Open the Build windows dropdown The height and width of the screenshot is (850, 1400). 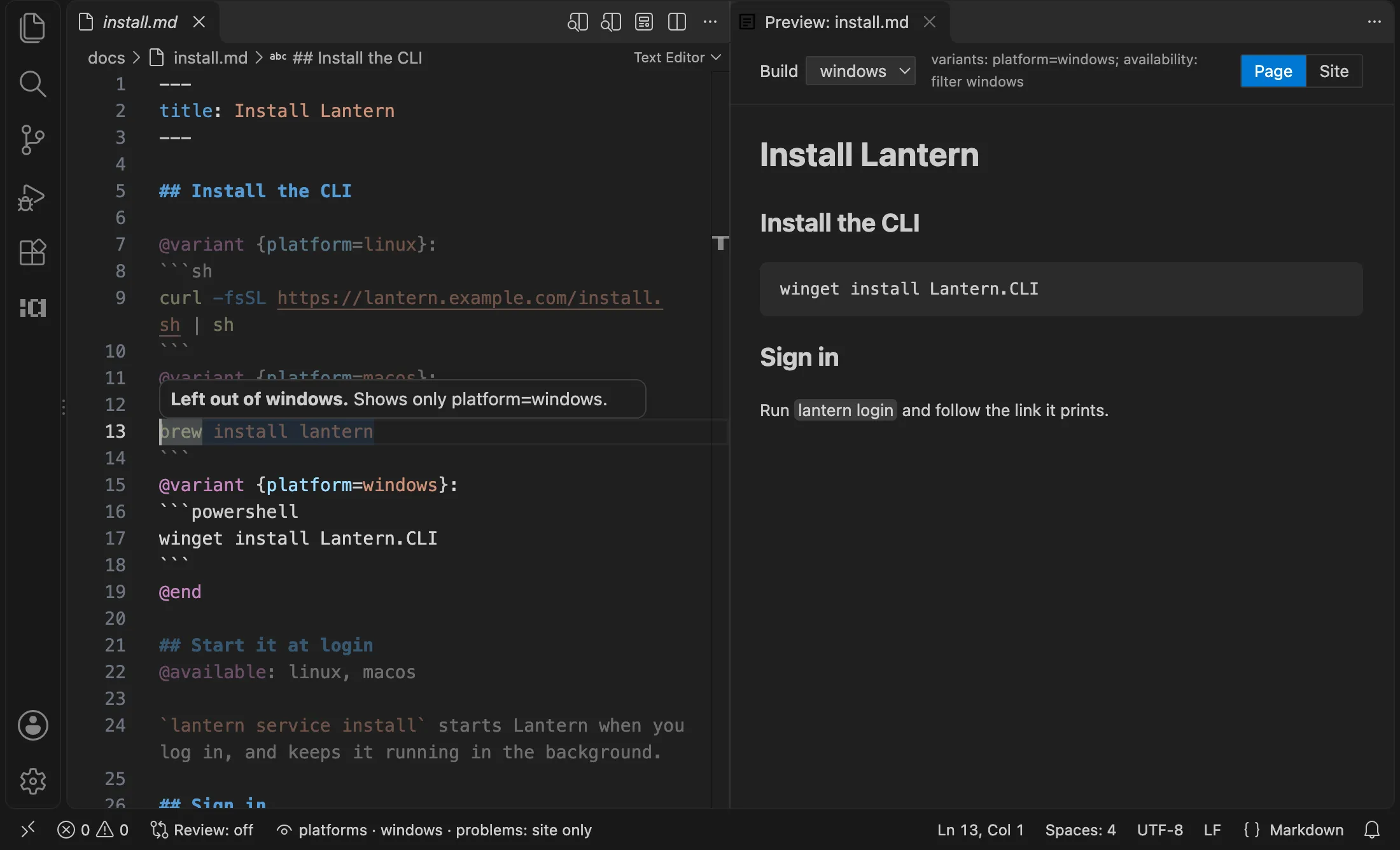point(860,71)
